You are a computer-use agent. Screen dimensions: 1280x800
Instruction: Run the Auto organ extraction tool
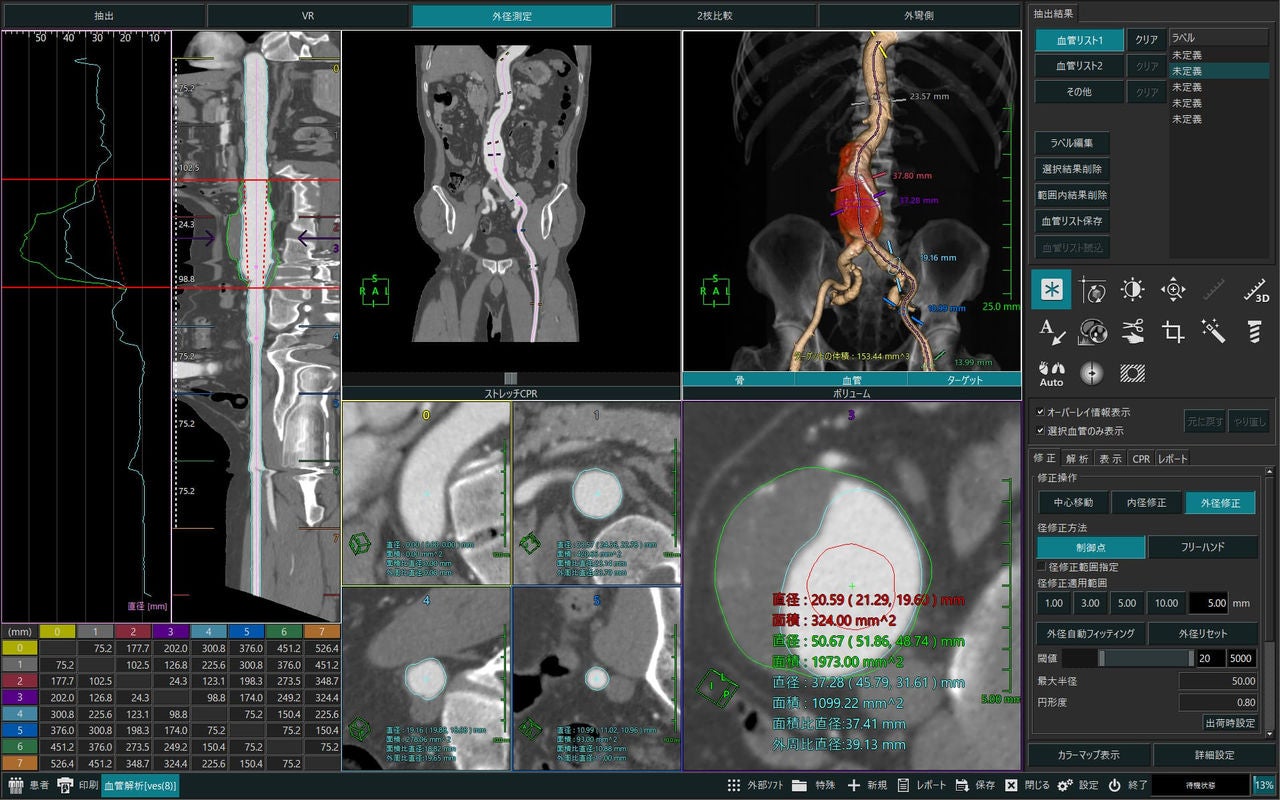pos(1051,373)
